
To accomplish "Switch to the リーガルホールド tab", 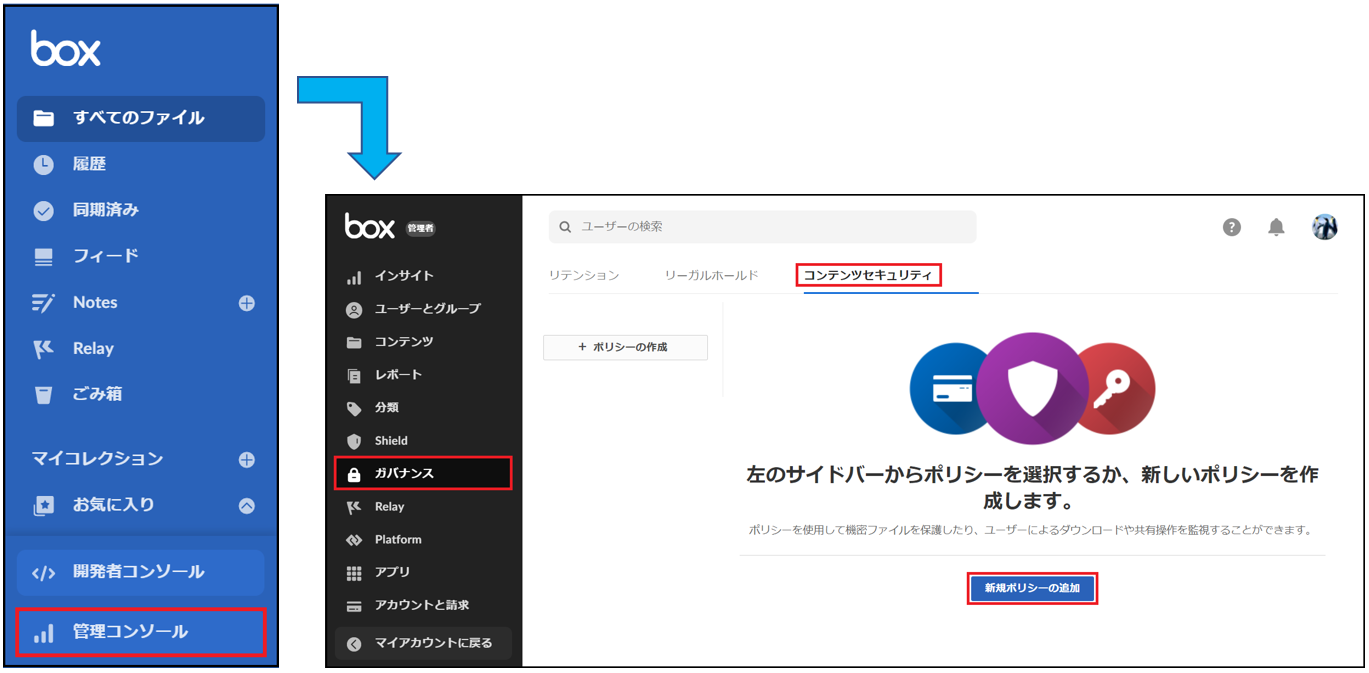I will 712,275.
